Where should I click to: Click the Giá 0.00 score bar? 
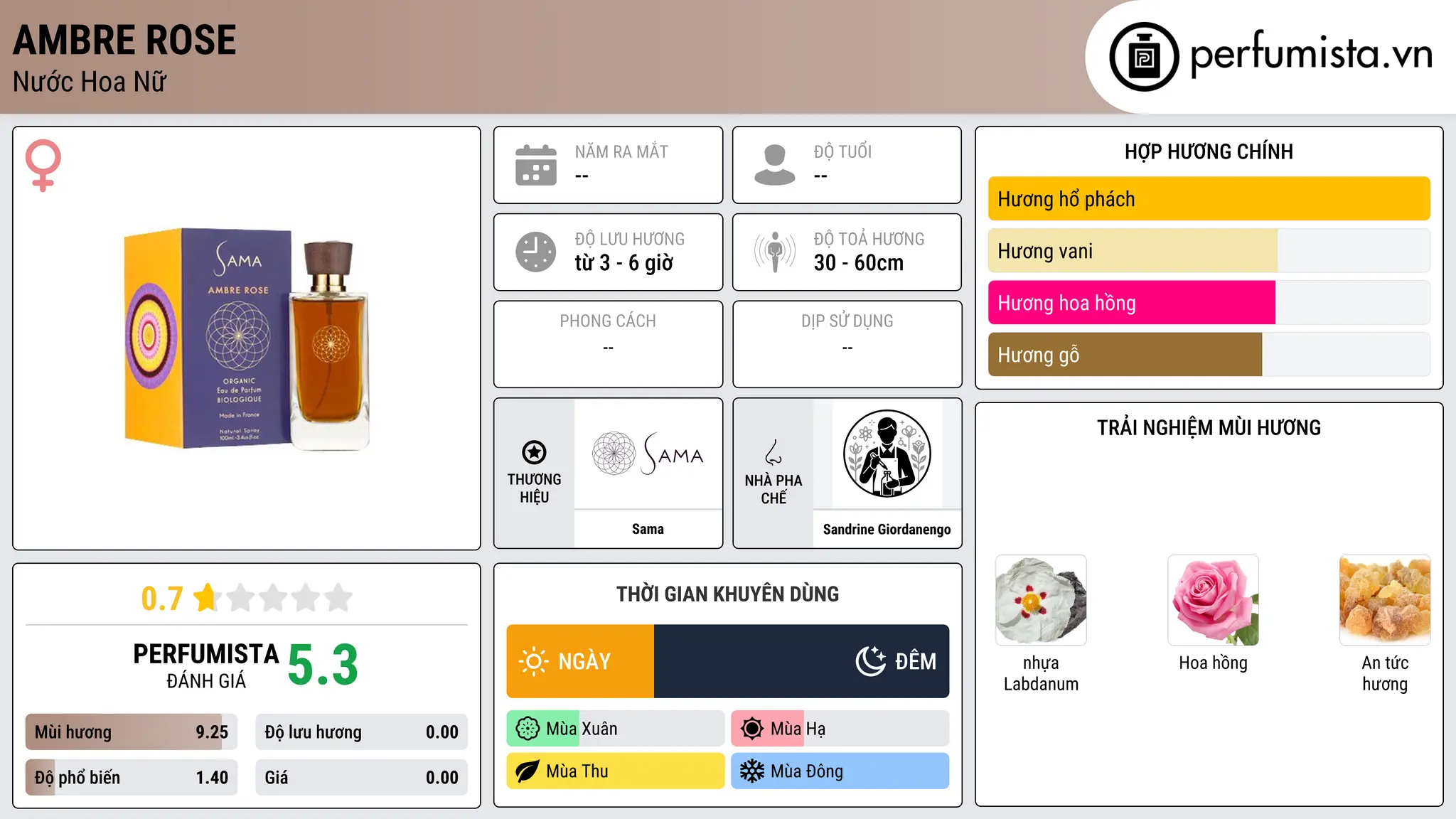pos(361,778)
